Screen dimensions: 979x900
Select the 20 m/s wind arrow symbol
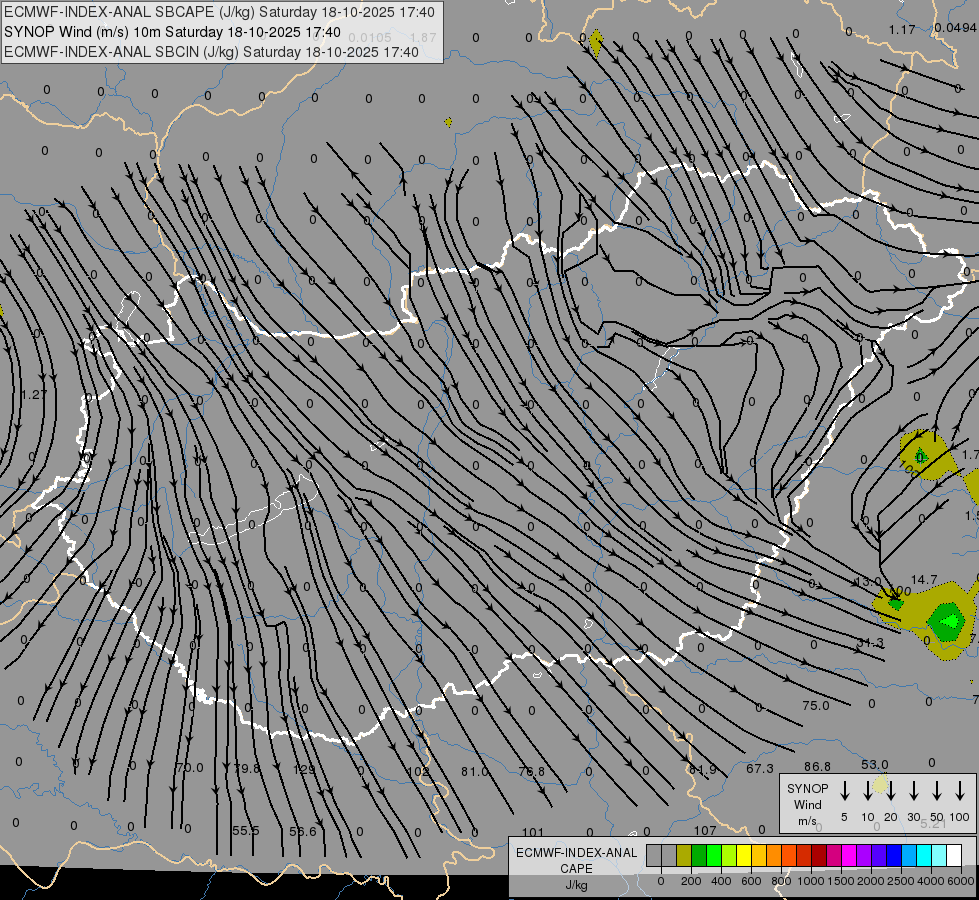(891, 791)
